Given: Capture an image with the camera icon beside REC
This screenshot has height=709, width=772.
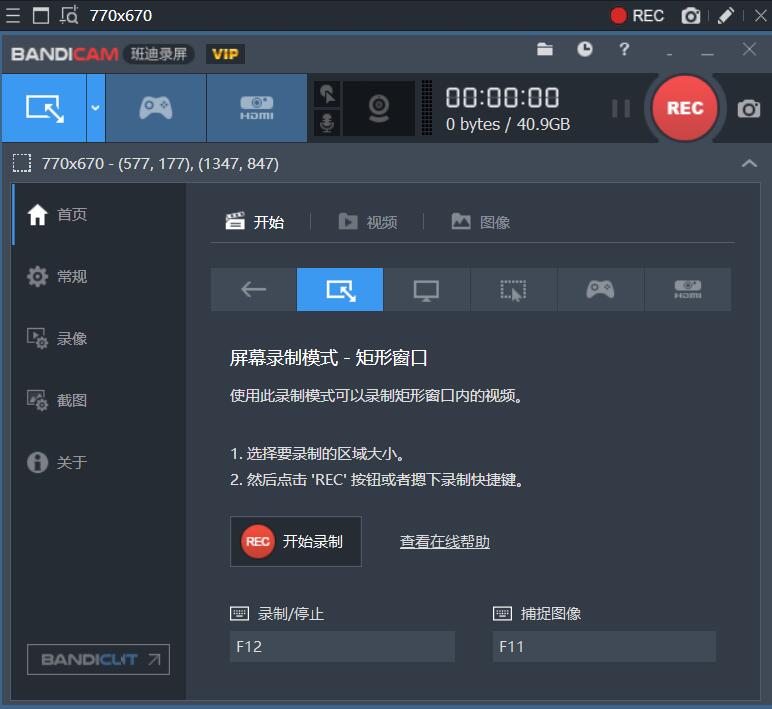Looking at the screenshot, I should pos(748,109).
